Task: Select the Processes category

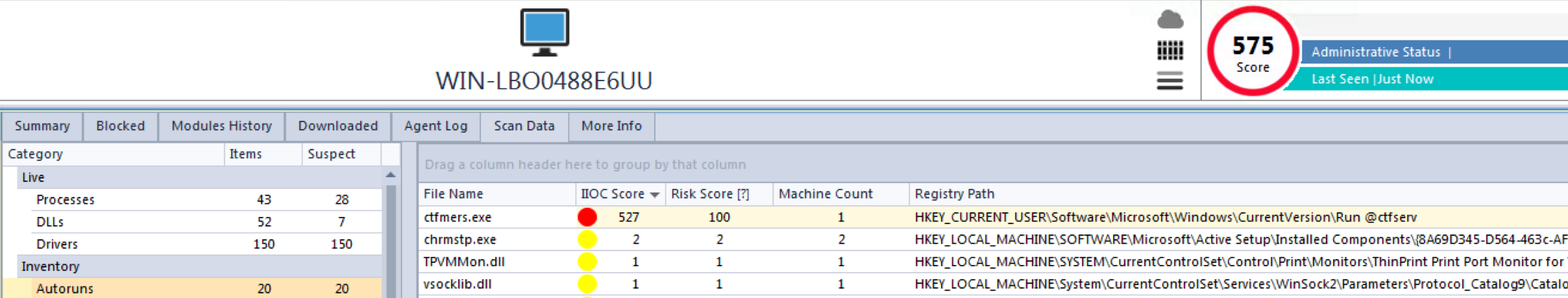Action: pos(66,200)
